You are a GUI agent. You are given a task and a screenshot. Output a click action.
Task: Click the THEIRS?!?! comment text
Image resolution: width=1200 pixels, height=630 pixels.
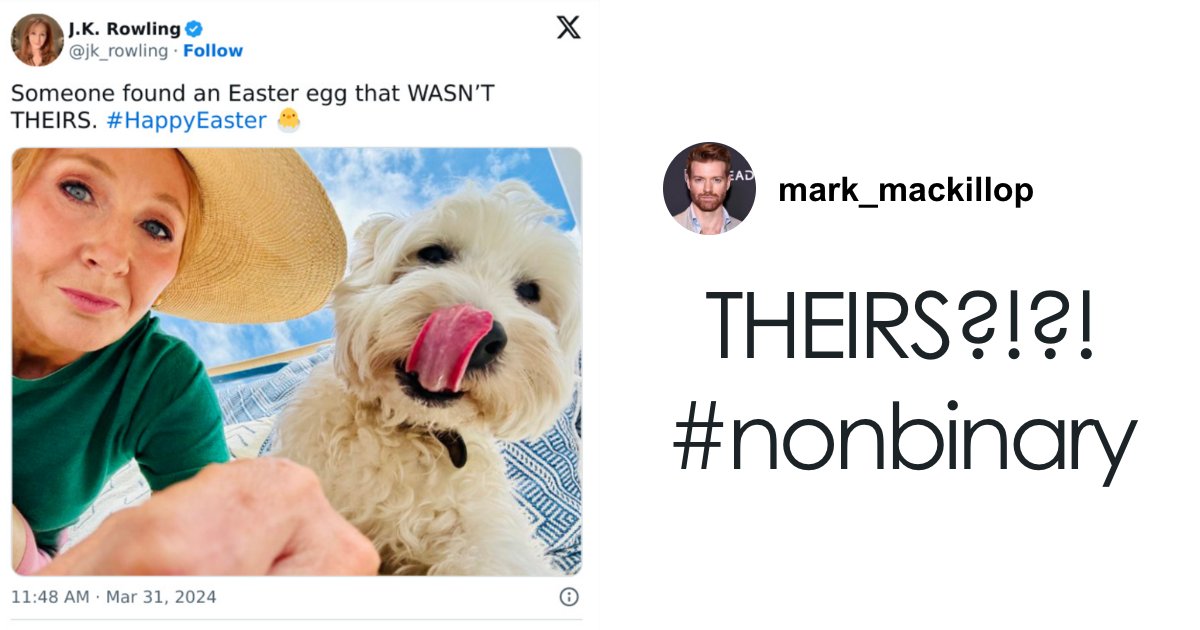pyautogui.click(x=901, y=330)
